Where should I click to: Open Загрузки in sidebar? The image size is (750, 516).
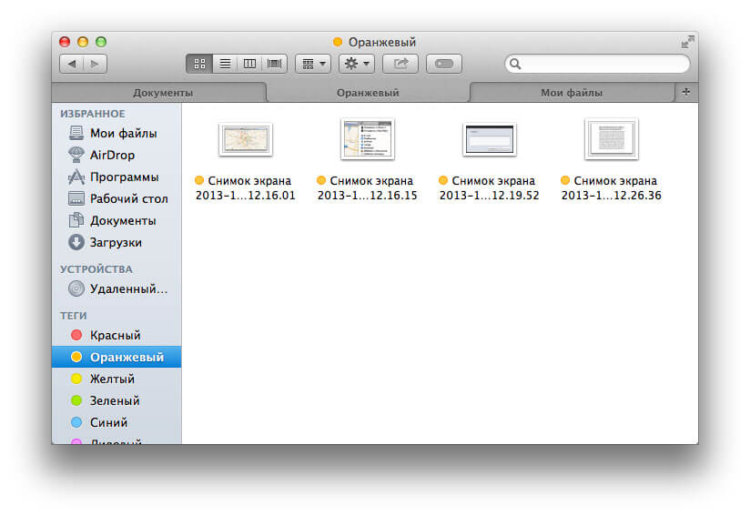point(117,242)
